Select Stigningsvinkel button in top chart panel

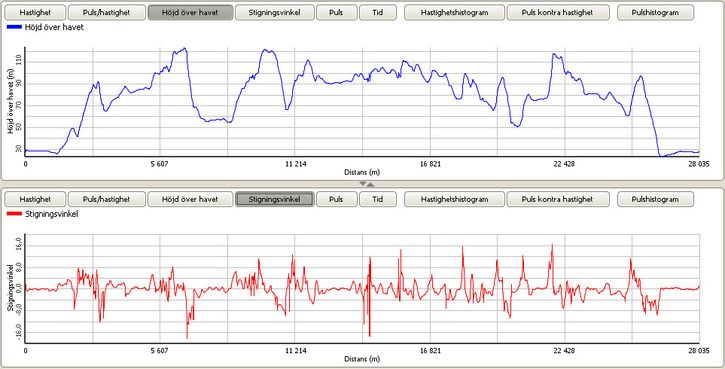coord(275,12)
